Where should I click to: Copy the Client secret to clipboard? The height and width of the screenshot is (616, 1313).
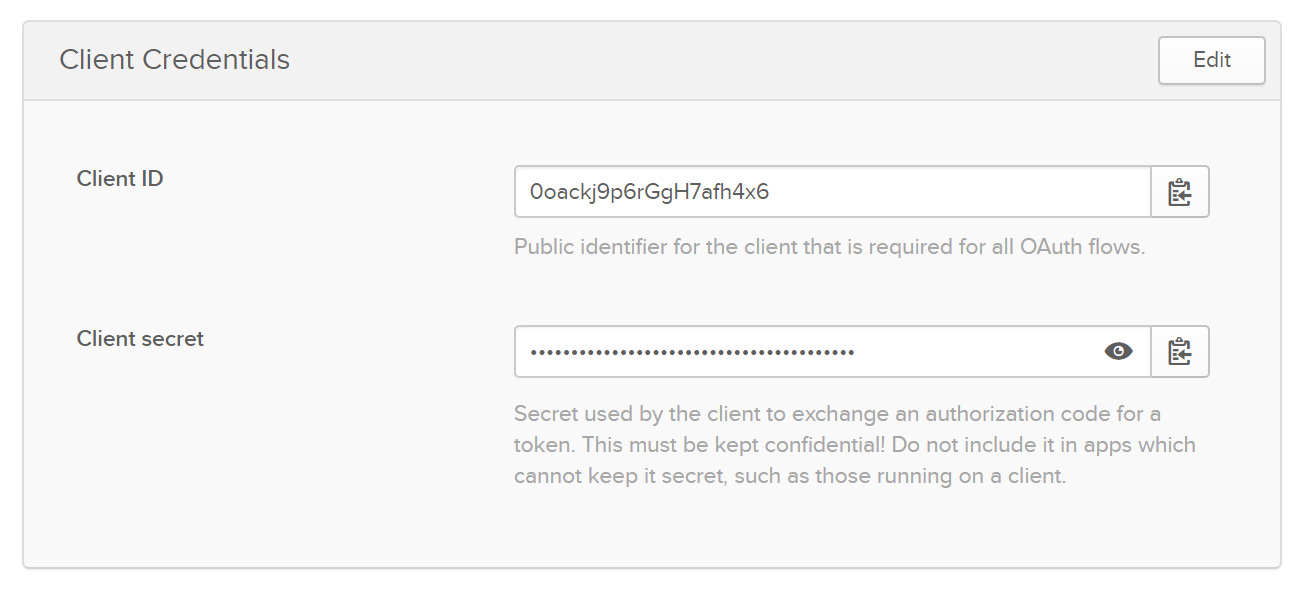1180,352
